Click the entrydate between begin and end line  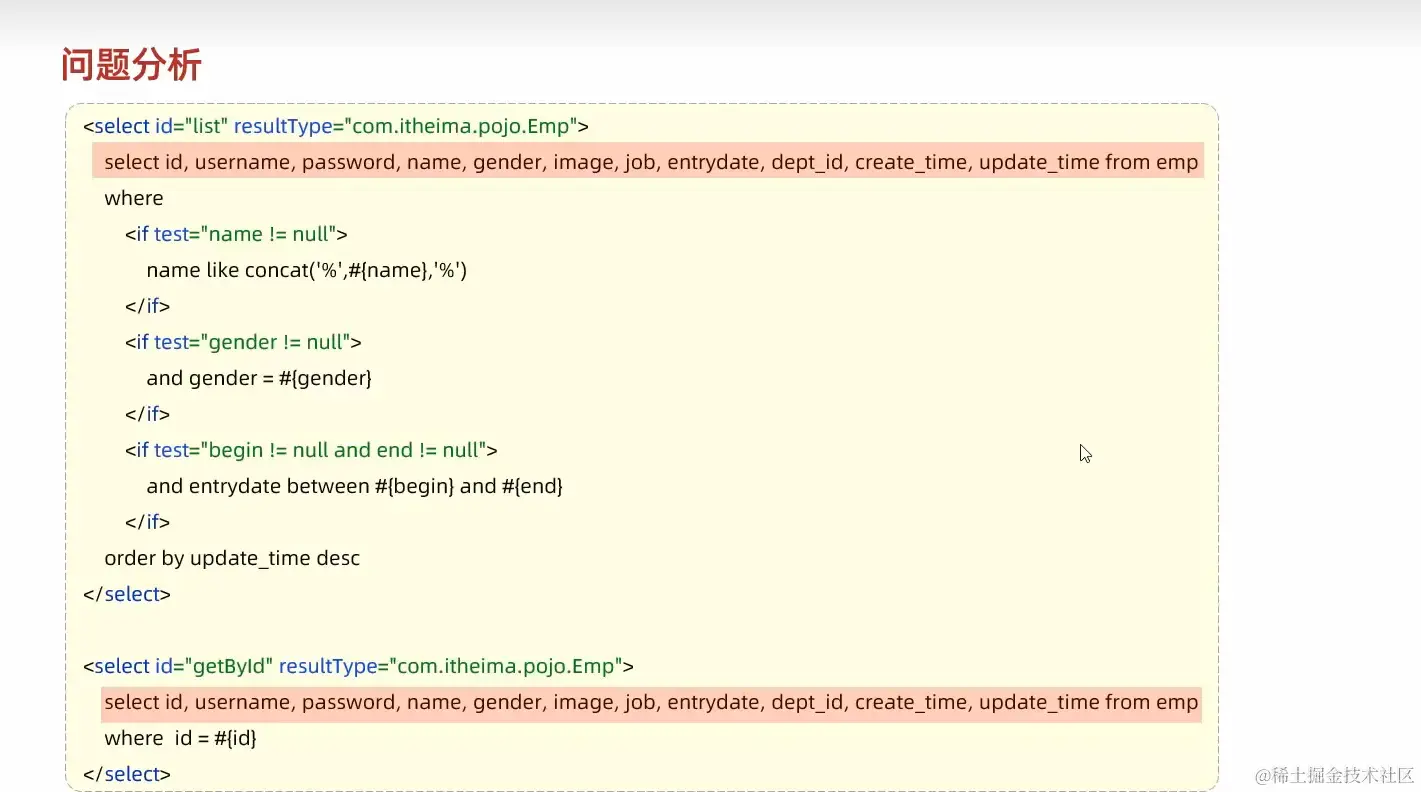tap(354, 486)
